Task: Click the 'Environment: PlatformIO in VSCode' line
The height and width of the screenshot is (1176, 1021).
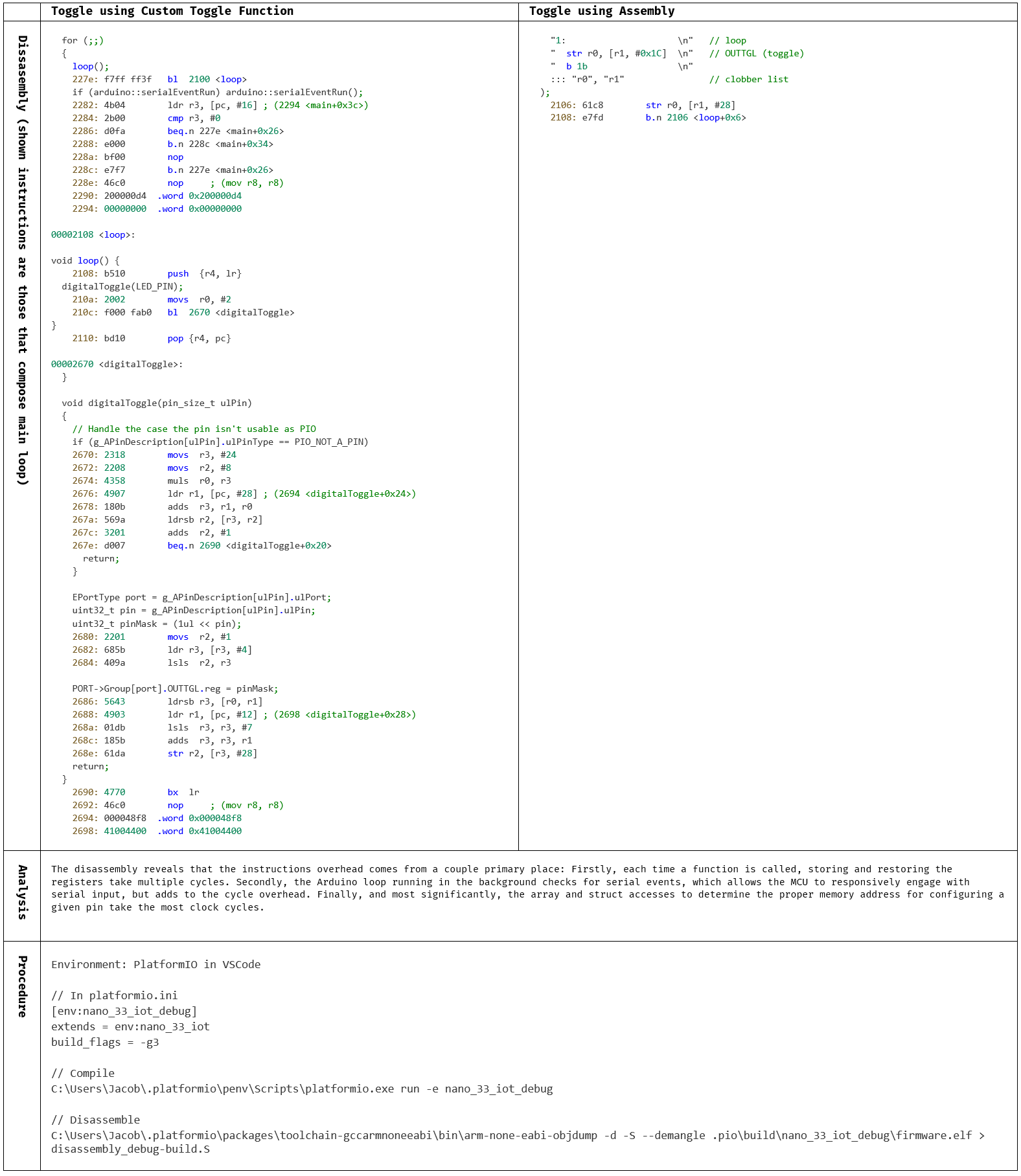Action: [x=155, y=965]
